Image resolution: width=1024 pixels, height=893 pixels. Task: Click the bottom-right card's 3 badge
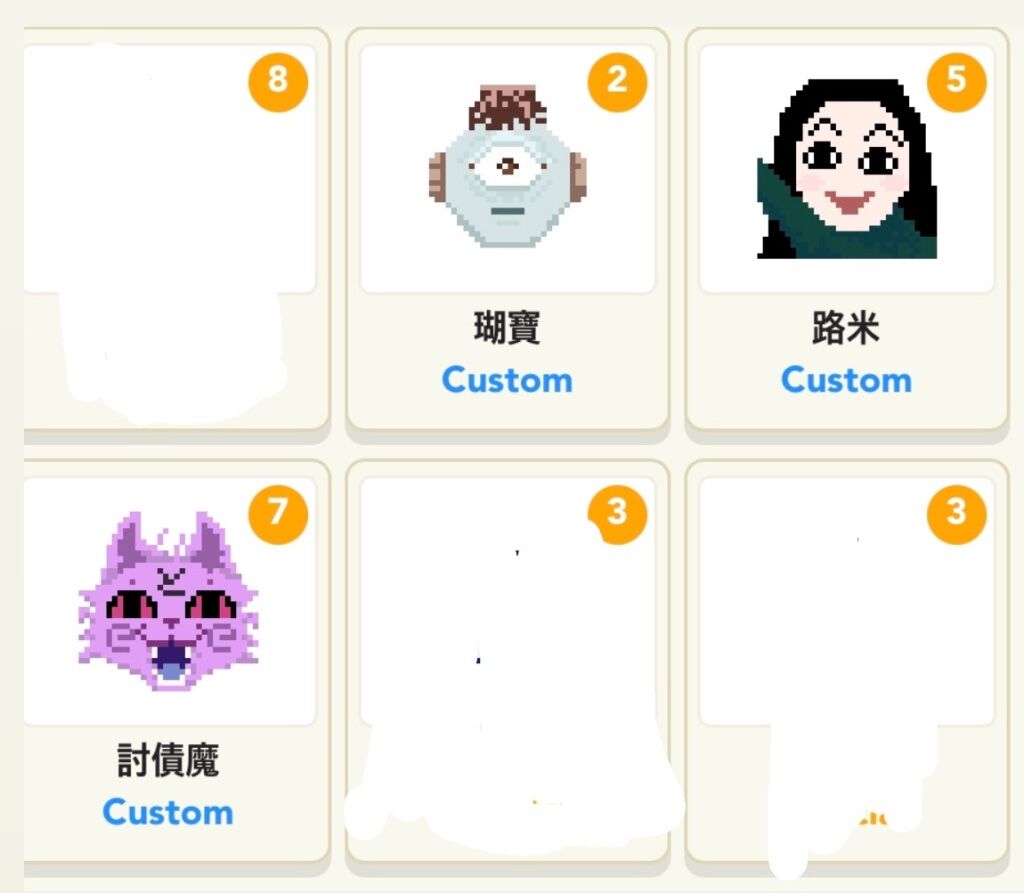[x=957, y=515]
